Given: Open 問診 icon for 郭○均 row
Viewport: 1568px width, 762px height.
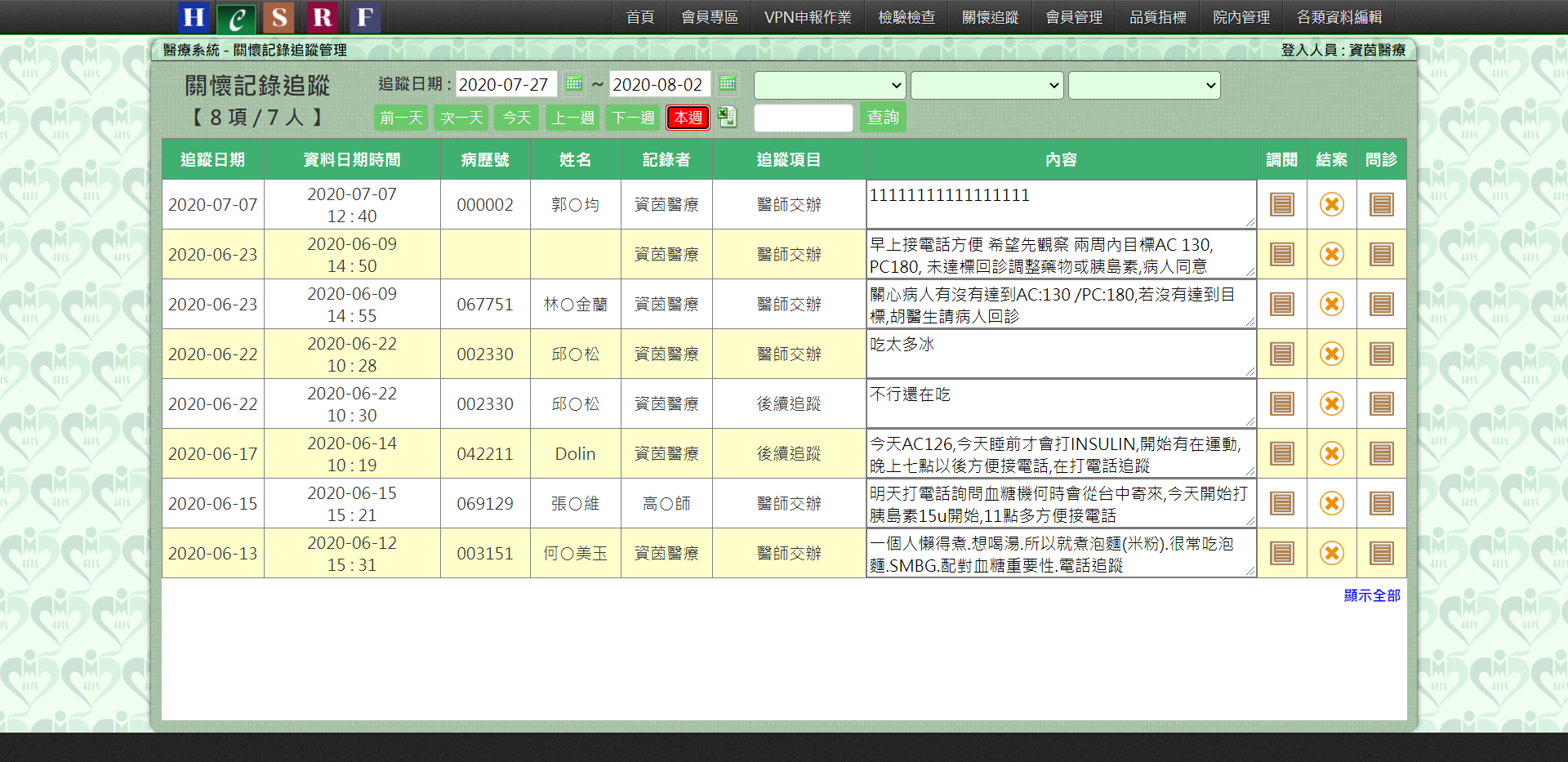Looking at the screenshot, I should click(x=1382, y=204).
